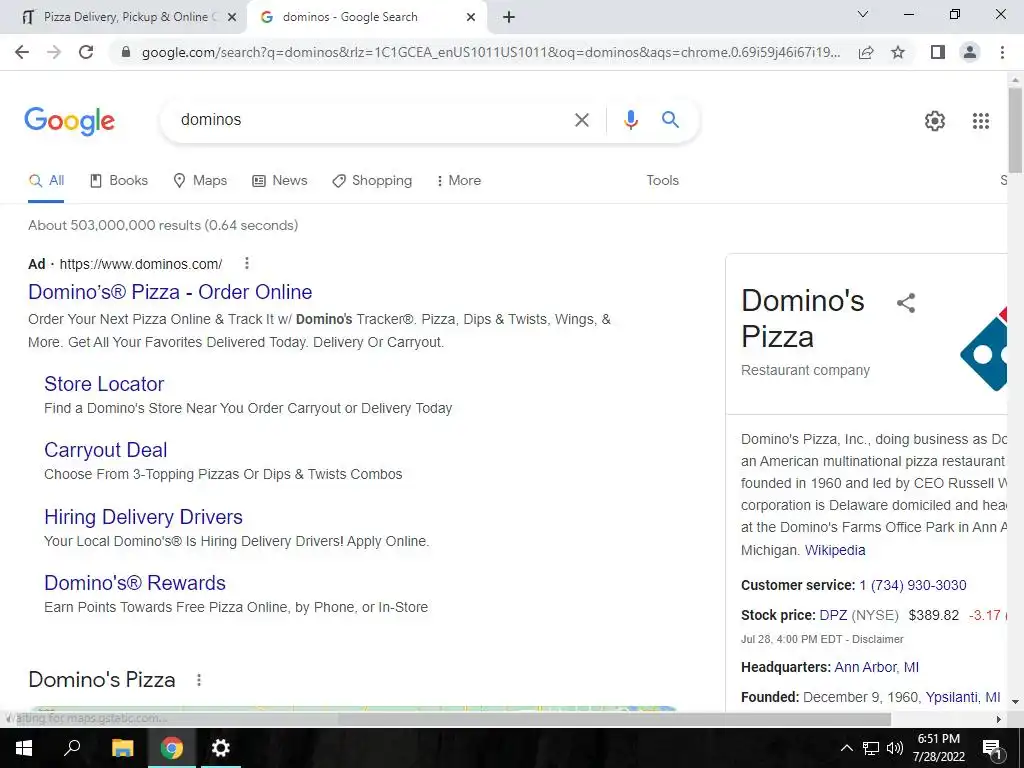Open the side panel icon
The width and height of the screenshot is (1024, 768).
(938, 52)
